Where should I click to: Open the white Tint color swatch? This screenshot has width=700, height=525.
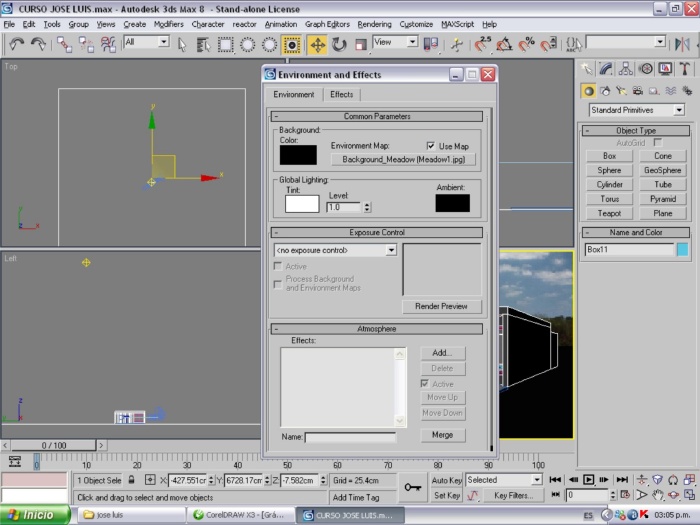click(x=302, y=204)
